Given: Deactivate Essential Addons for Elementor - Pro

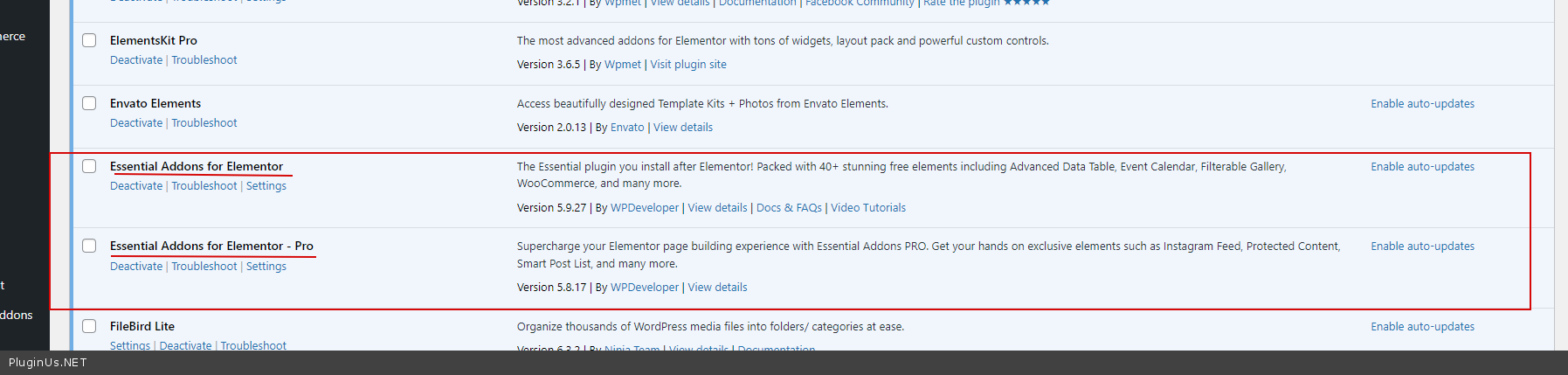Looking at the screenshot, I should (136, 267).
